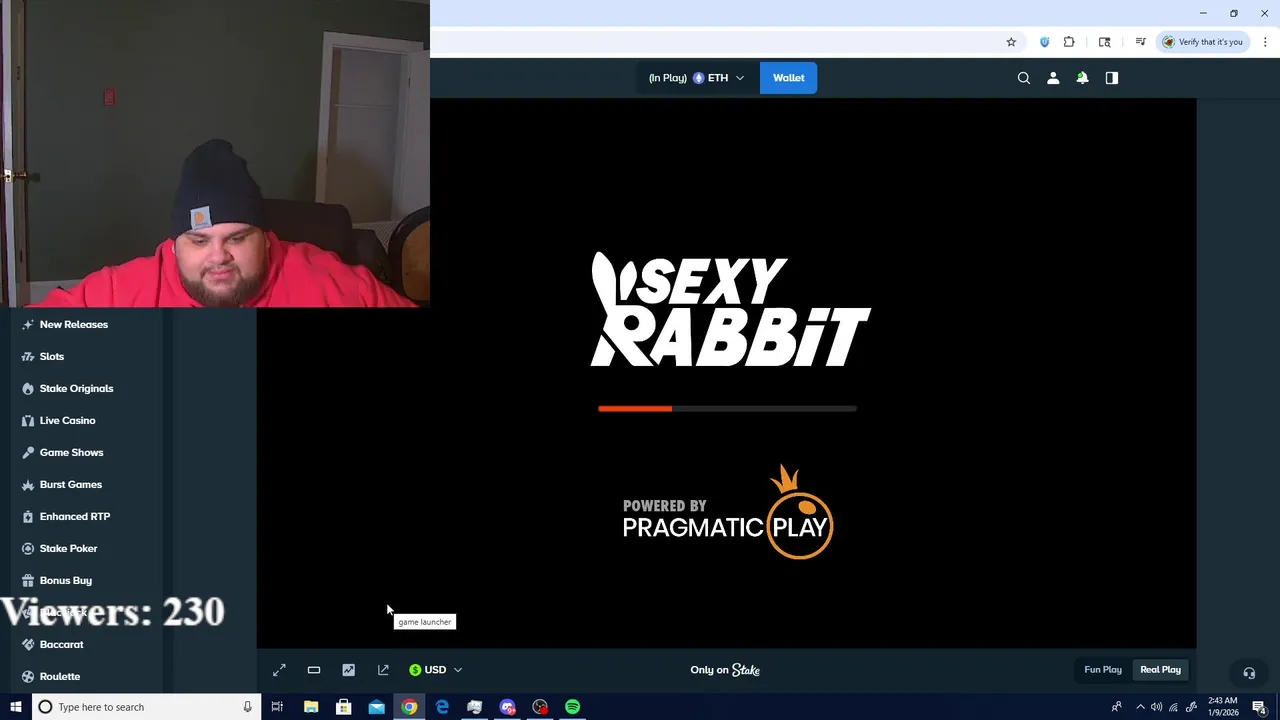Viewport: 1280px width, 720px height.
Task: Bookmark this page with the star icon
Action: point(1011,42)
